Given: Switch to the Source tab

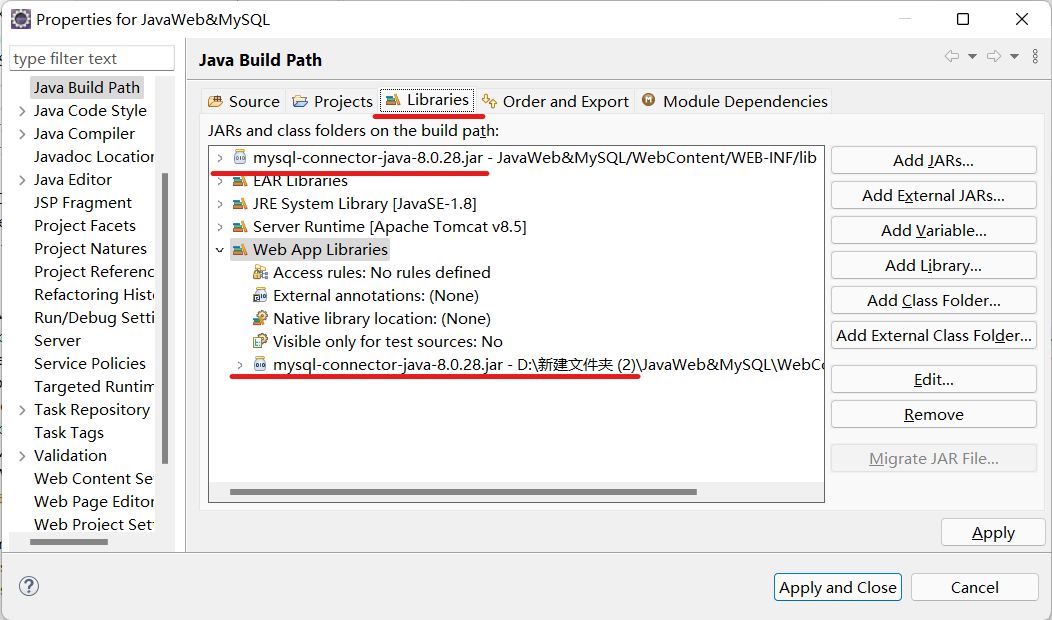Looking at the screenshot, I should point(243,101).
